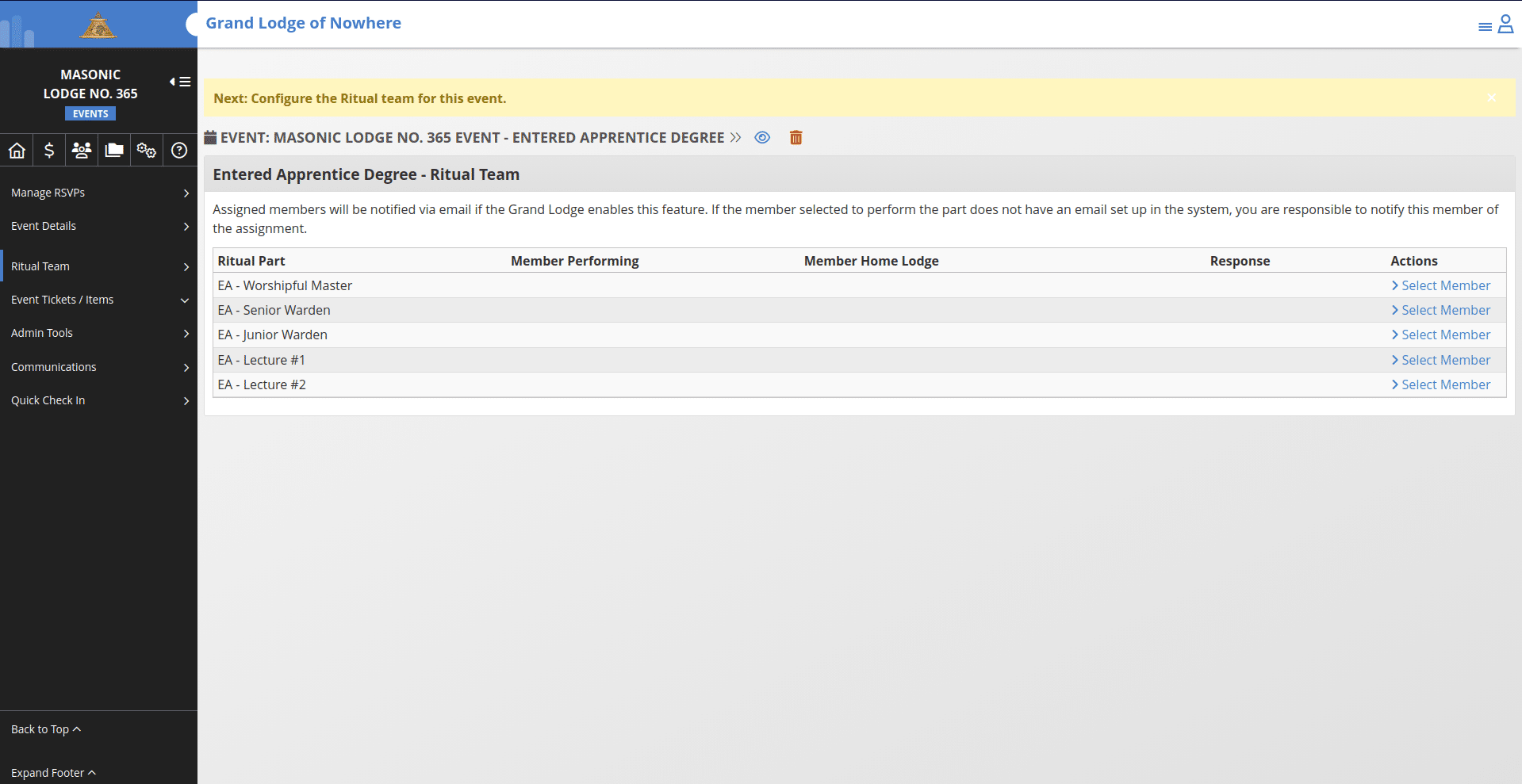This screenshot has width=1522, height=784.
Task: Delete event using the trash icon
Action: click(796, 137)
